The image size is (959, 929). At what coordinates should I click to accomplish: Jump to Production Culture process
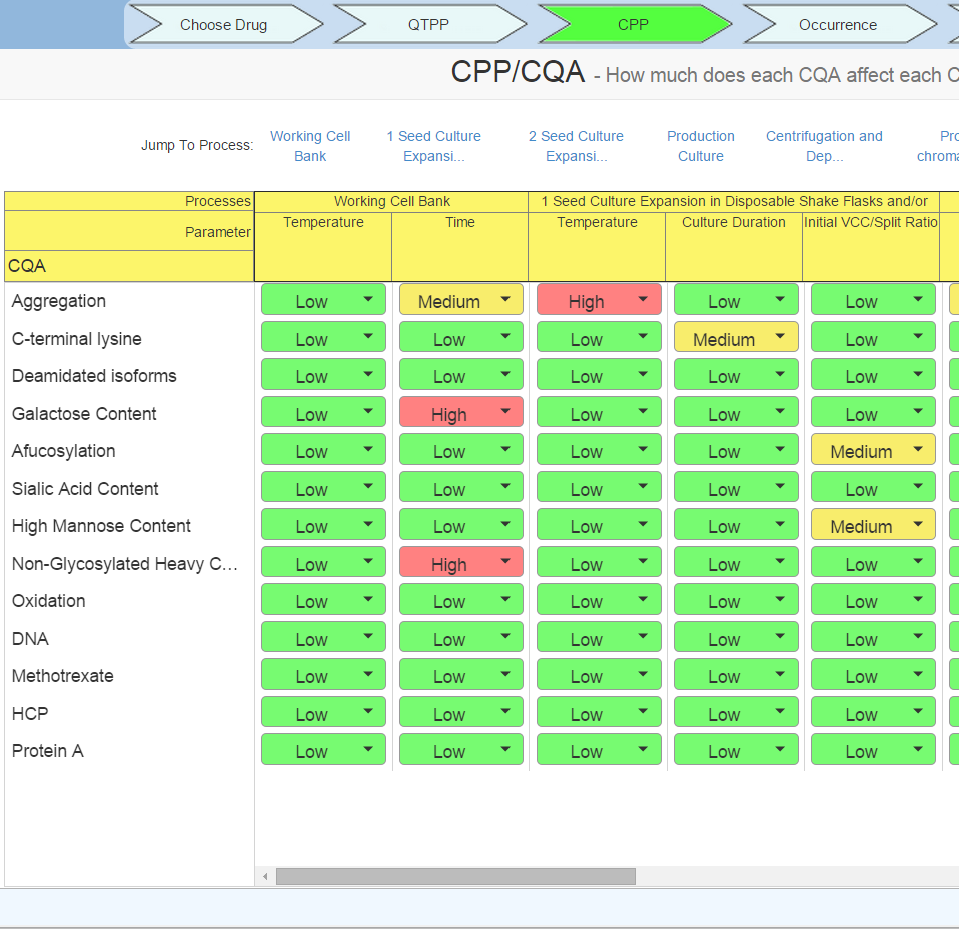(x=701, y=146)
